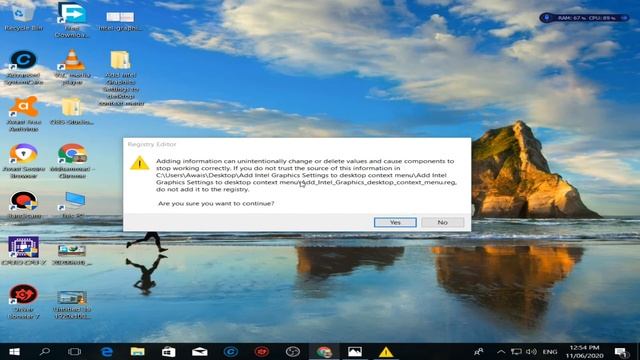Open Microsoft Store from taskbar

click(x=169, y=352)
